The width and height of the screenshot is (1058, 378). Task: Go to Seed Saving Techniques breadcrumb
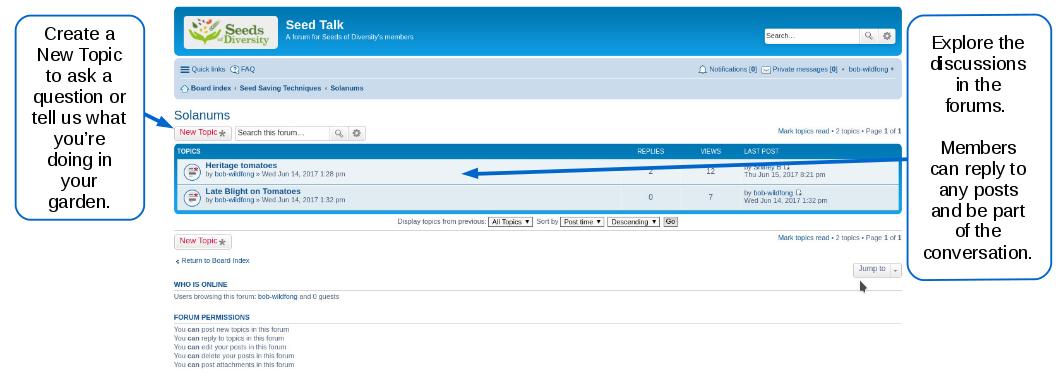tap(280, 88)
